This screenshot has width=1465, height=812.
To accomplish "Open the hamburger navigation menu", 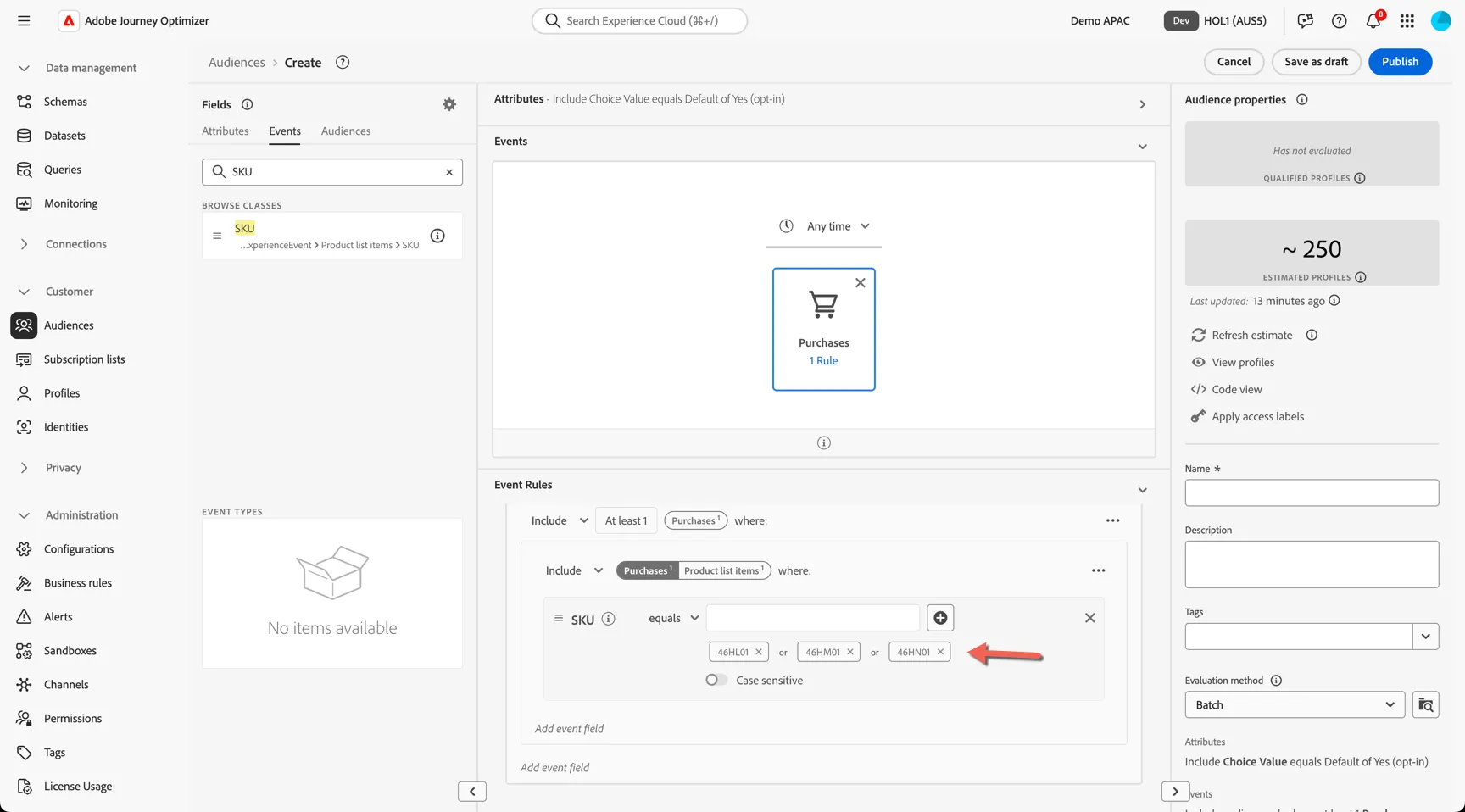I will click(24, 21).
